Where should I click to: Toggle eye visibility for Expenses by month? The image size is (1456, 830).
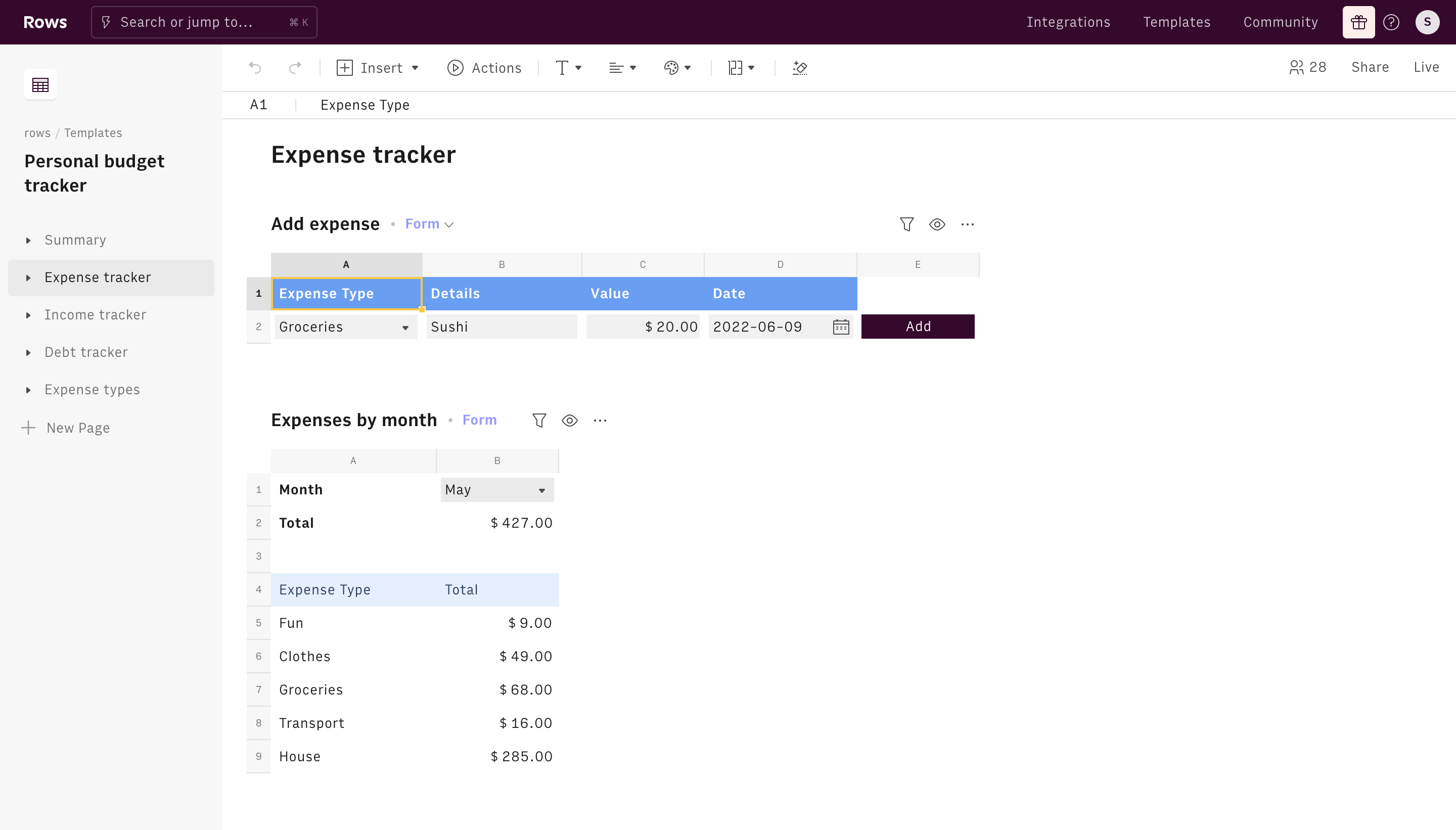[569, 421]
